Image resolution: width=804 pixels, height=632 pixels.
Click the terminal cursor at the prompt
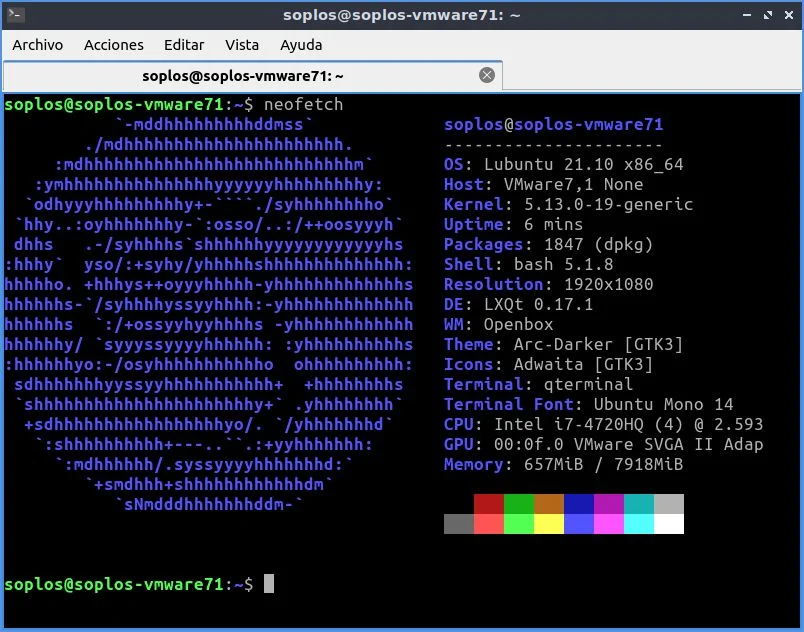pyautogui.click(x=269, y=584)
